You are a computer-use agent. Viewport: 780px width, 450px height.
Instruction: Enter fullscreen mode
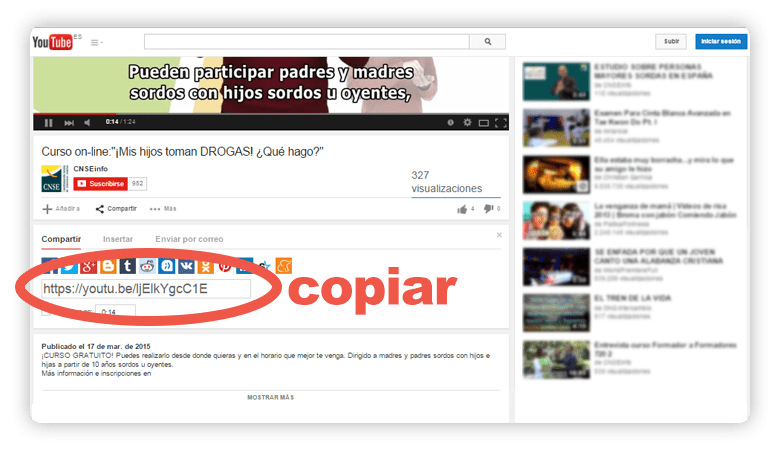point(501,123)
